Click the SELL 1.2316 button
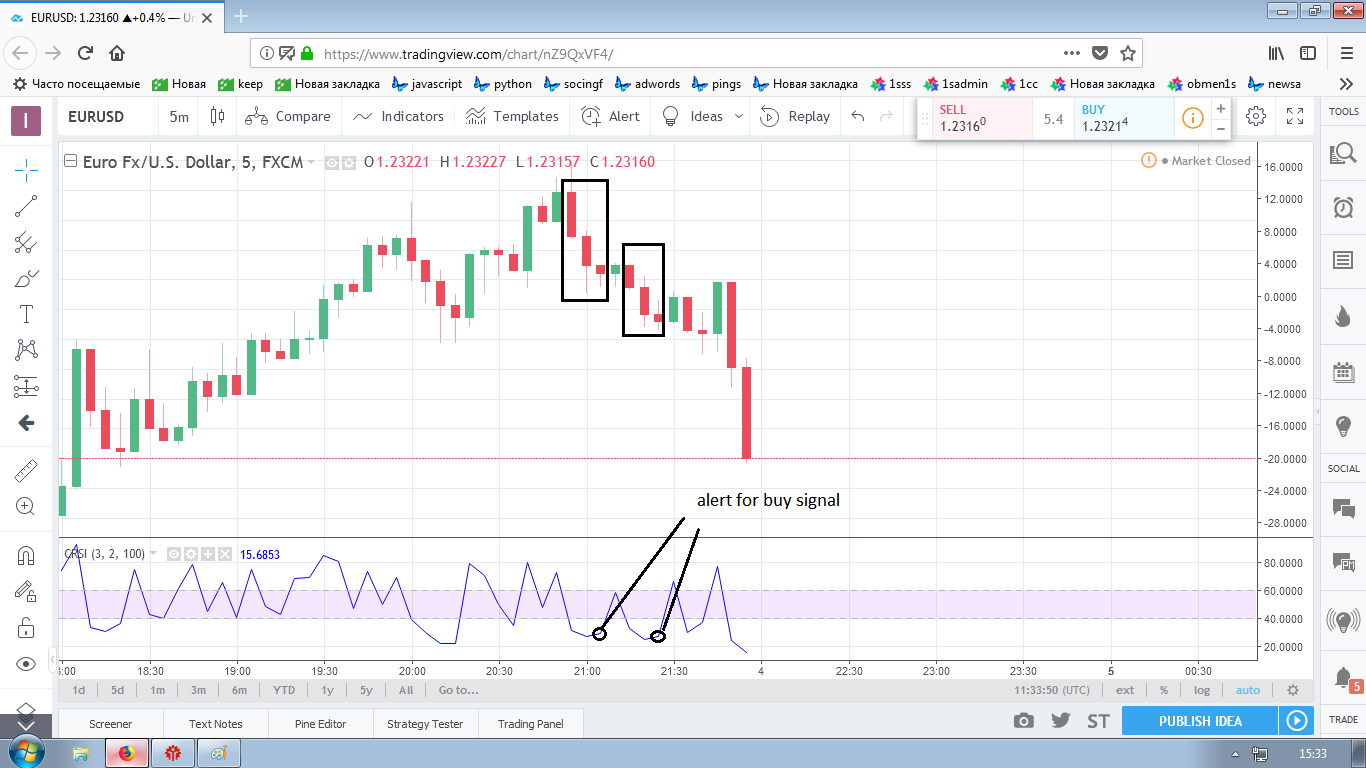This screenshot has height=768, width=1366. pos(982,118)
